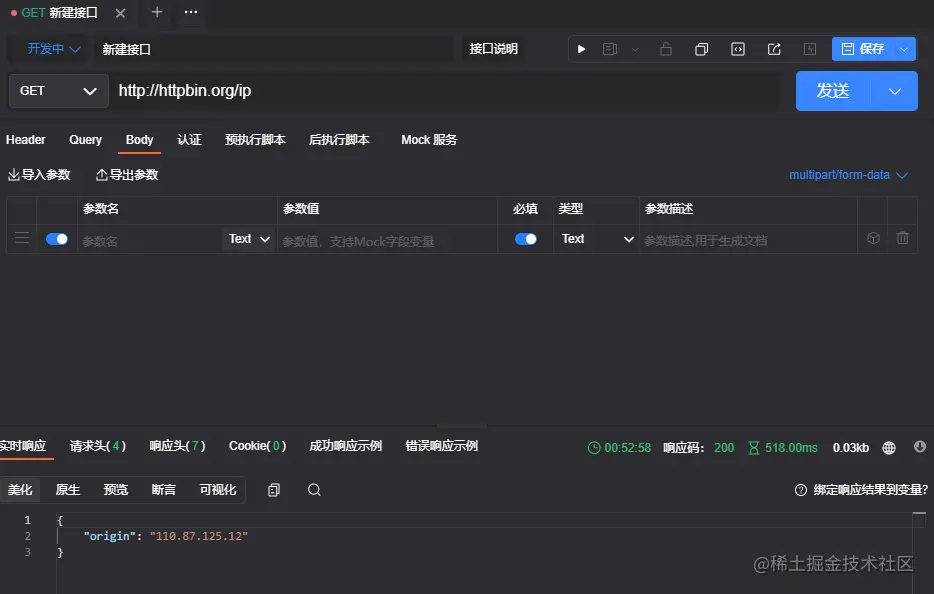Click the help icon near bind response variable
This screenshot has width=934, height=594.
[x=801, y=490]
